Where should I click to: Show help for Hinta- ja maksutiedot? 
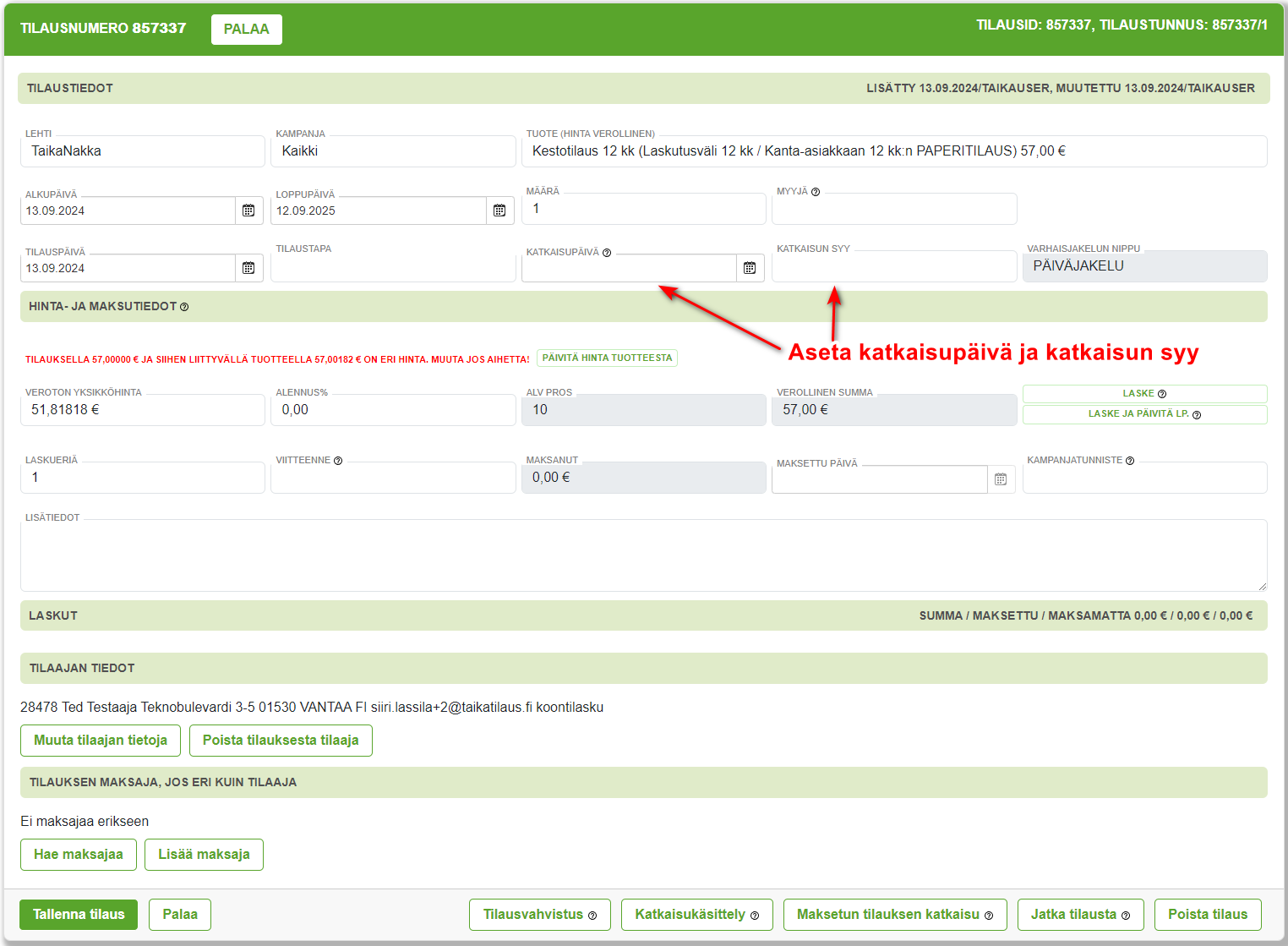(x=184, y=307)
